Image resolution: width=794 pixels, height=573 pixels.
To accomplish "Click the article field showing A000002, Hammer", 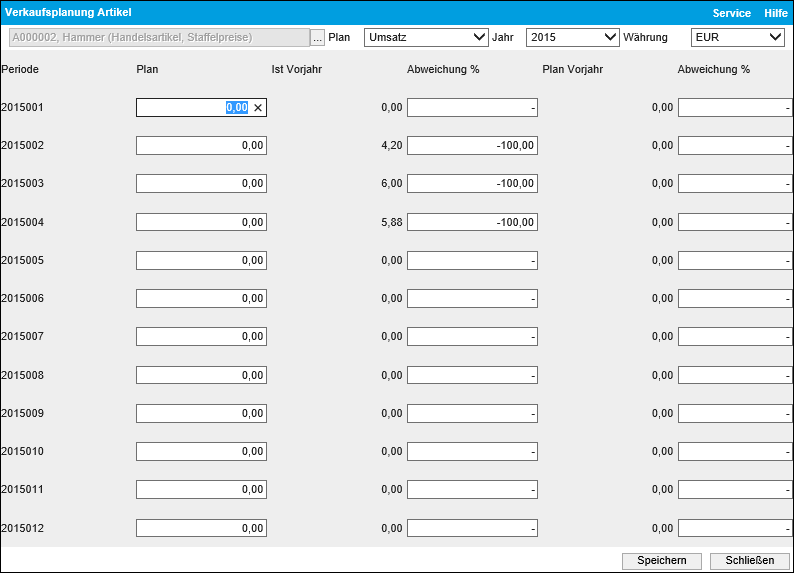I will (x=159, y=38).
